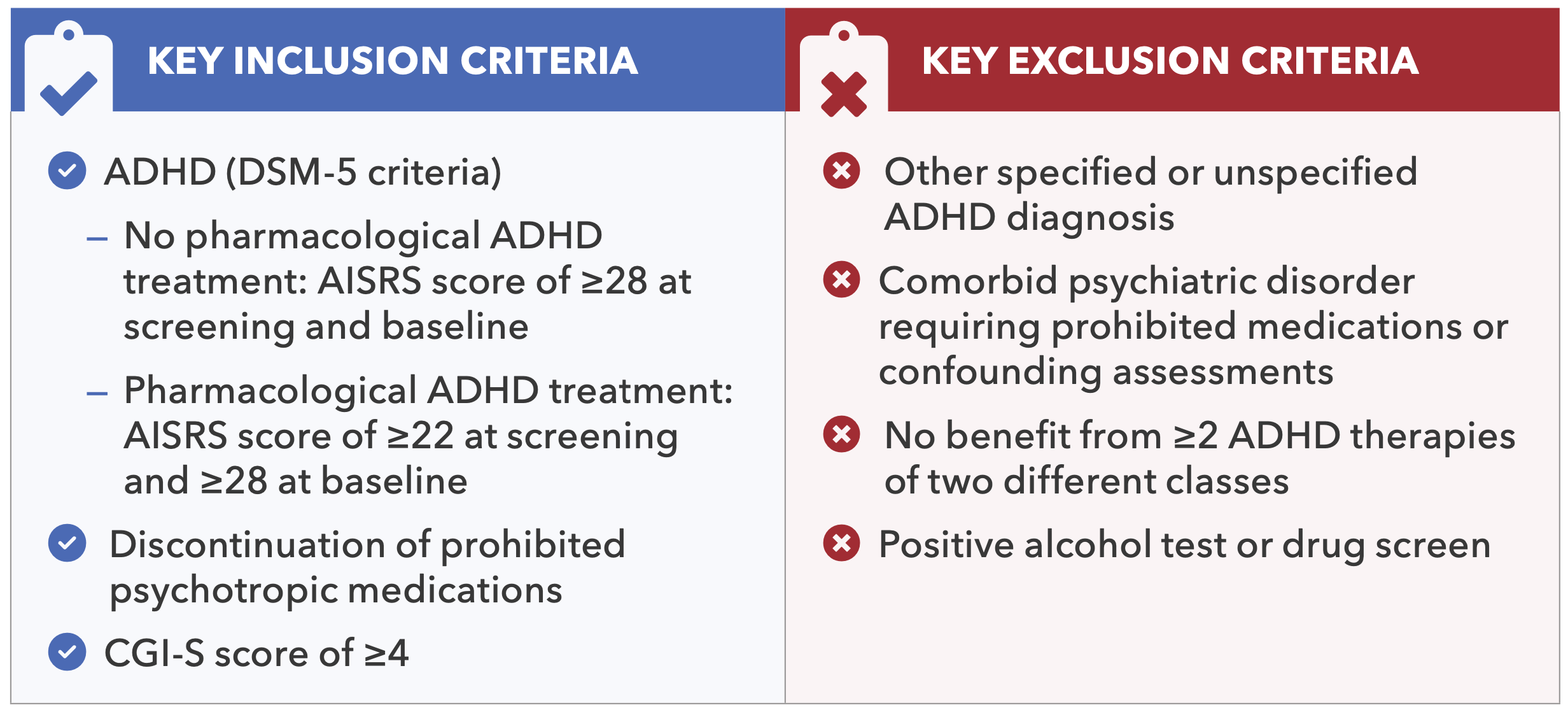Viewport: 1568px width, 717px height.
Task: Select the red X icon next to Comorbid psychiatric disorder
Action: pyautogui.click(x=841, y=280)
